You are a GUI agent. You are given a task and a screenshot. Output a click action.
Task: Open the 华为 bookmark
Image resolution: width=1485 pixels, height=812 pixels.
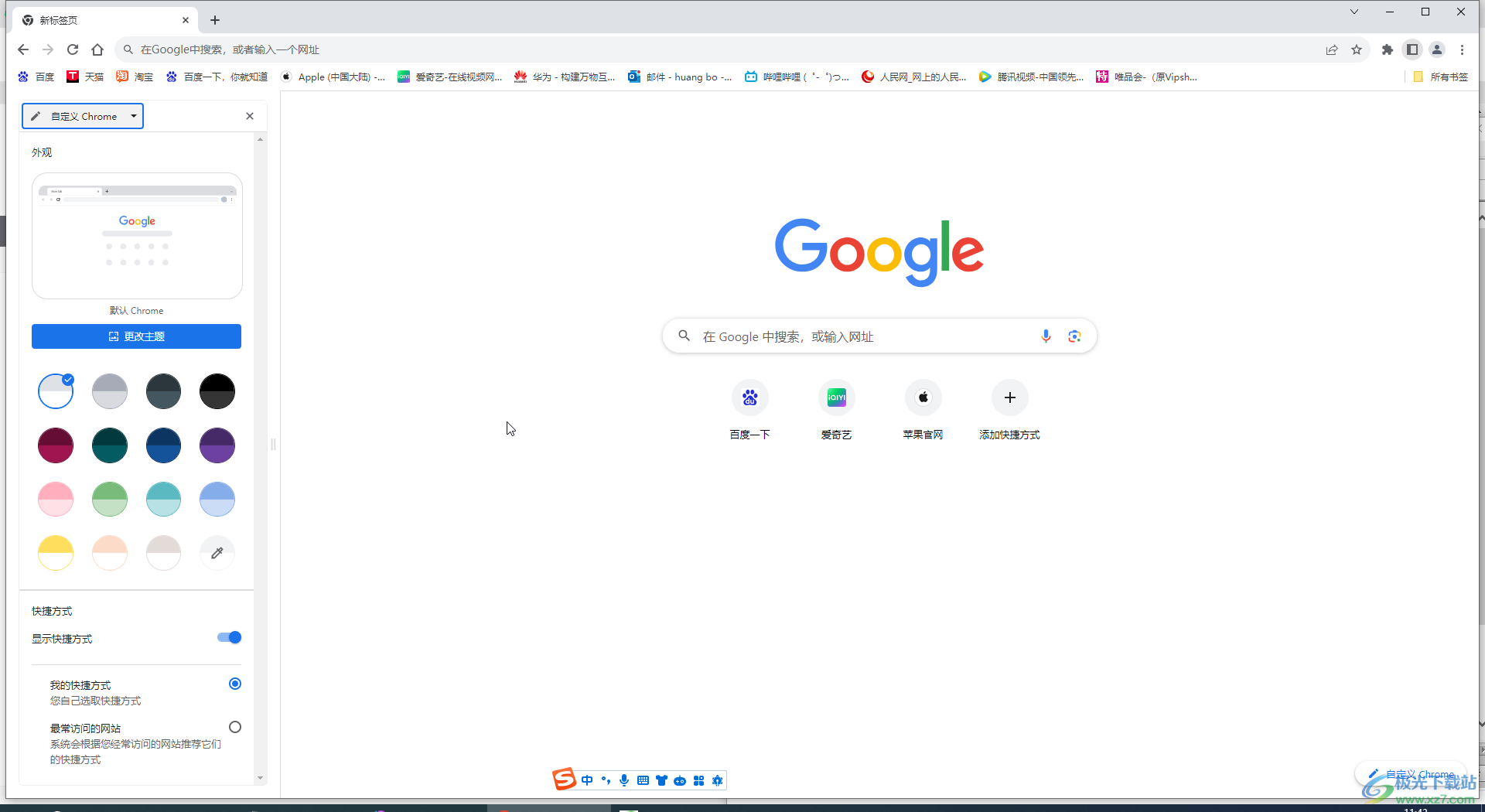point(565,77)
